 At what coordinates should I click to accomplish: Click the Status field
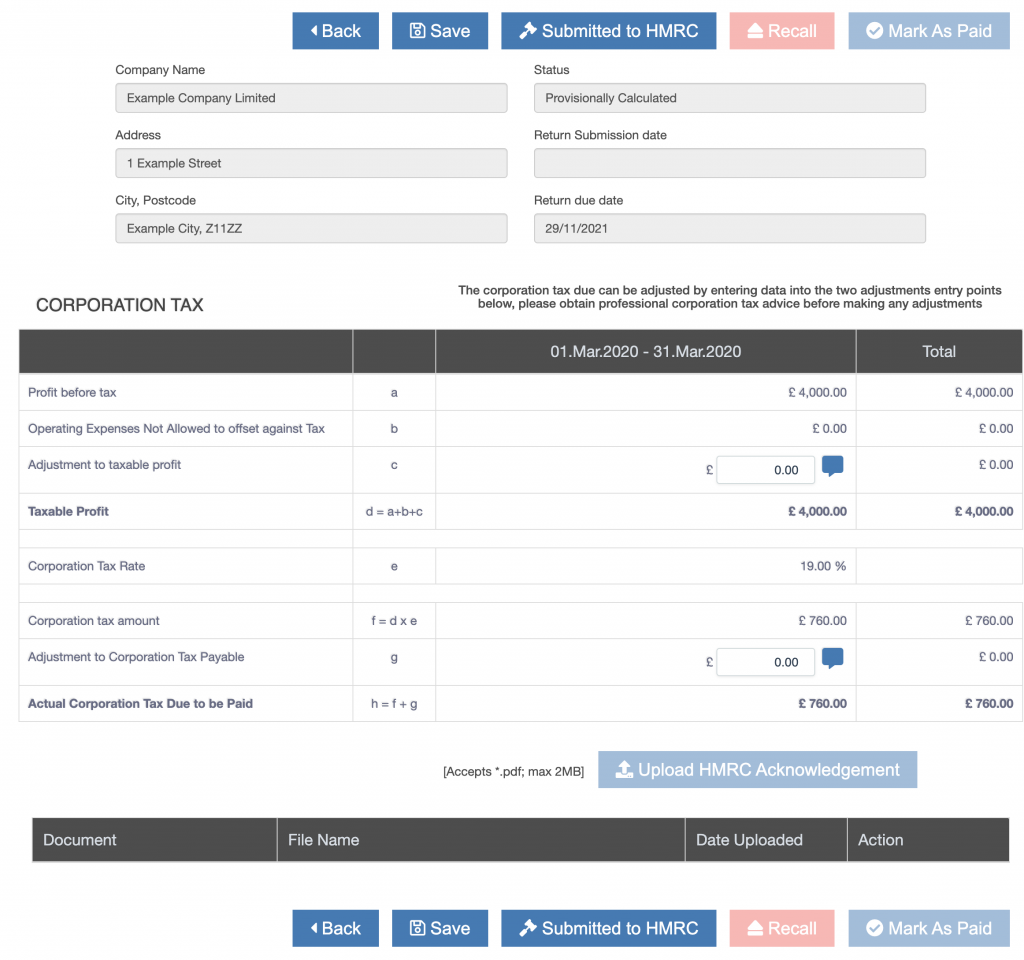729,98
